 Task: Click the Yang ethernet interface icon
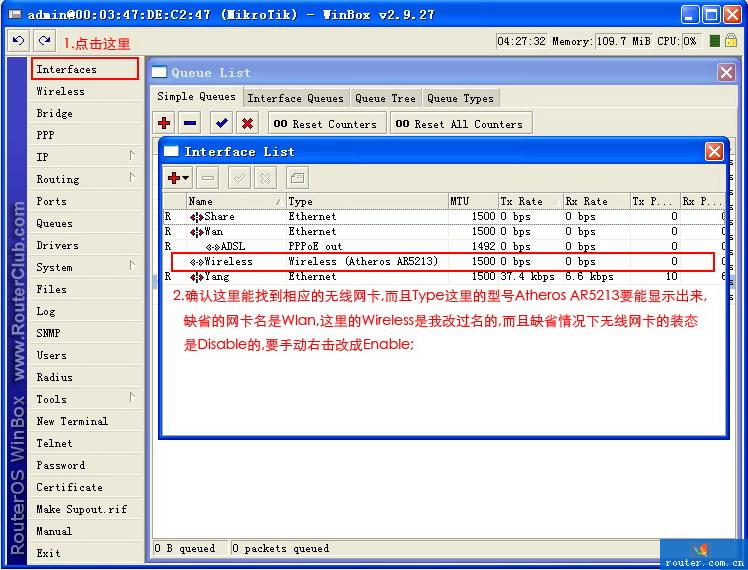coord(197,277)
